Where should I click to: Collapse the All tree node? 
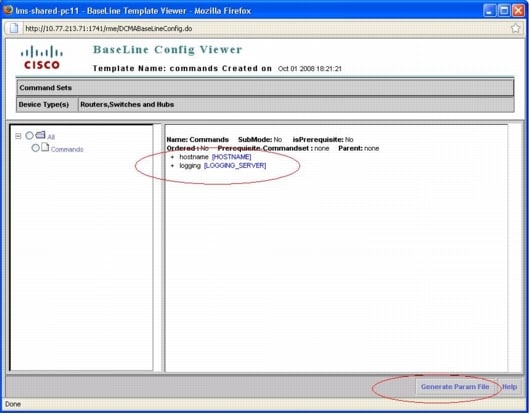pos(18,136)
